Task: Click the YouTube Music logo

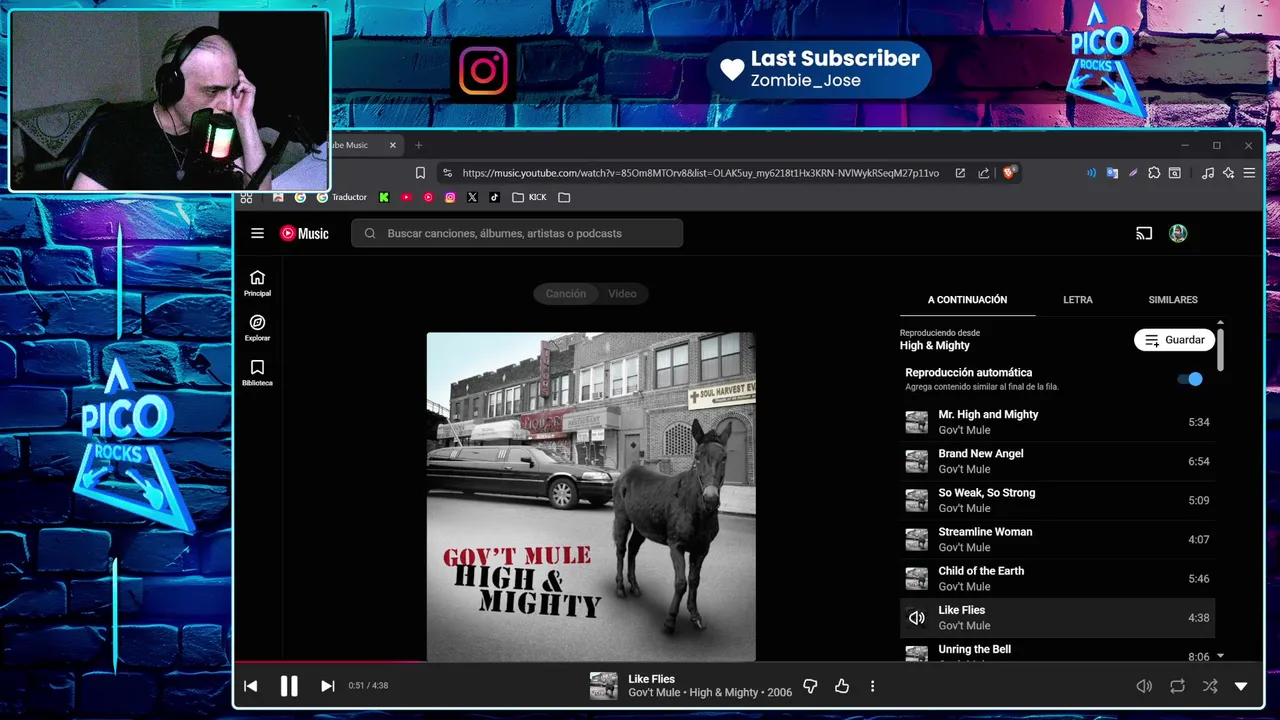Action: tap(304, 233)
